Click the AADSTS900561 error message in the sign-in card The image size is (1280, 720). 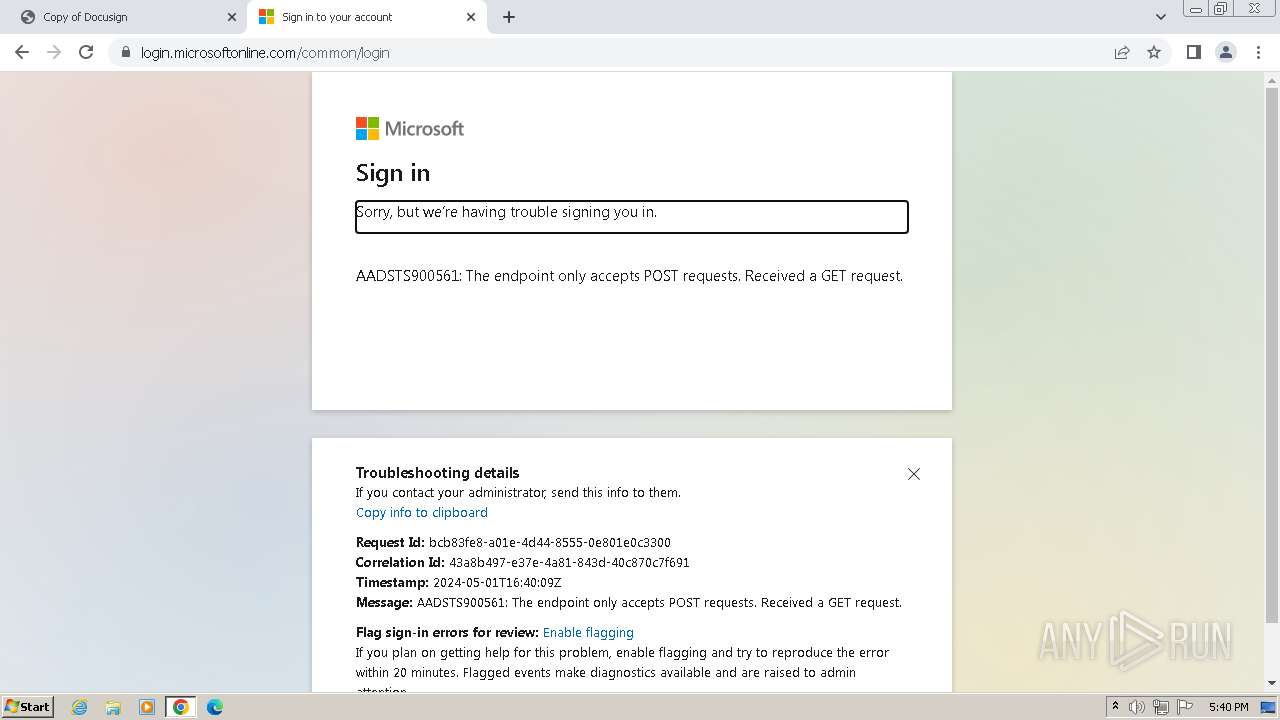click(x=629, y=276)
